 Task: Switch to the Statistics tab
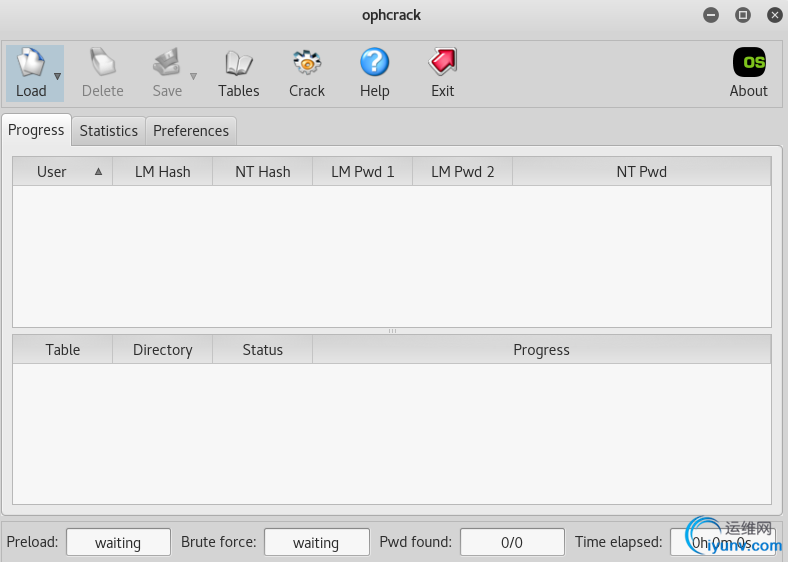(109, 131)
